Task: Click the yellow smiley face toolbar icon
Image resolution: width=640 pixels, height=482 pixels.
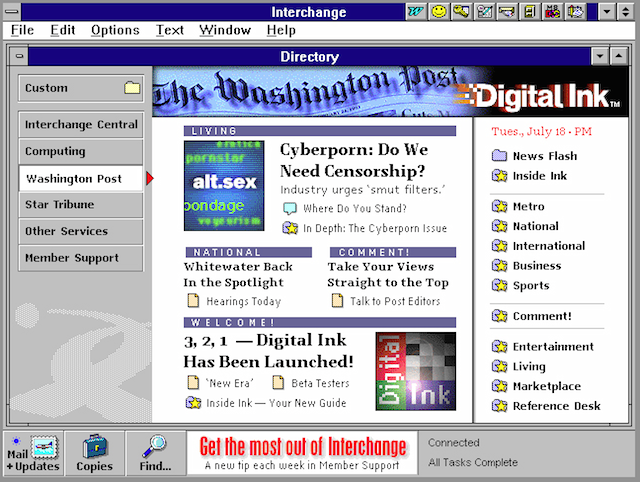Action: 438,12
